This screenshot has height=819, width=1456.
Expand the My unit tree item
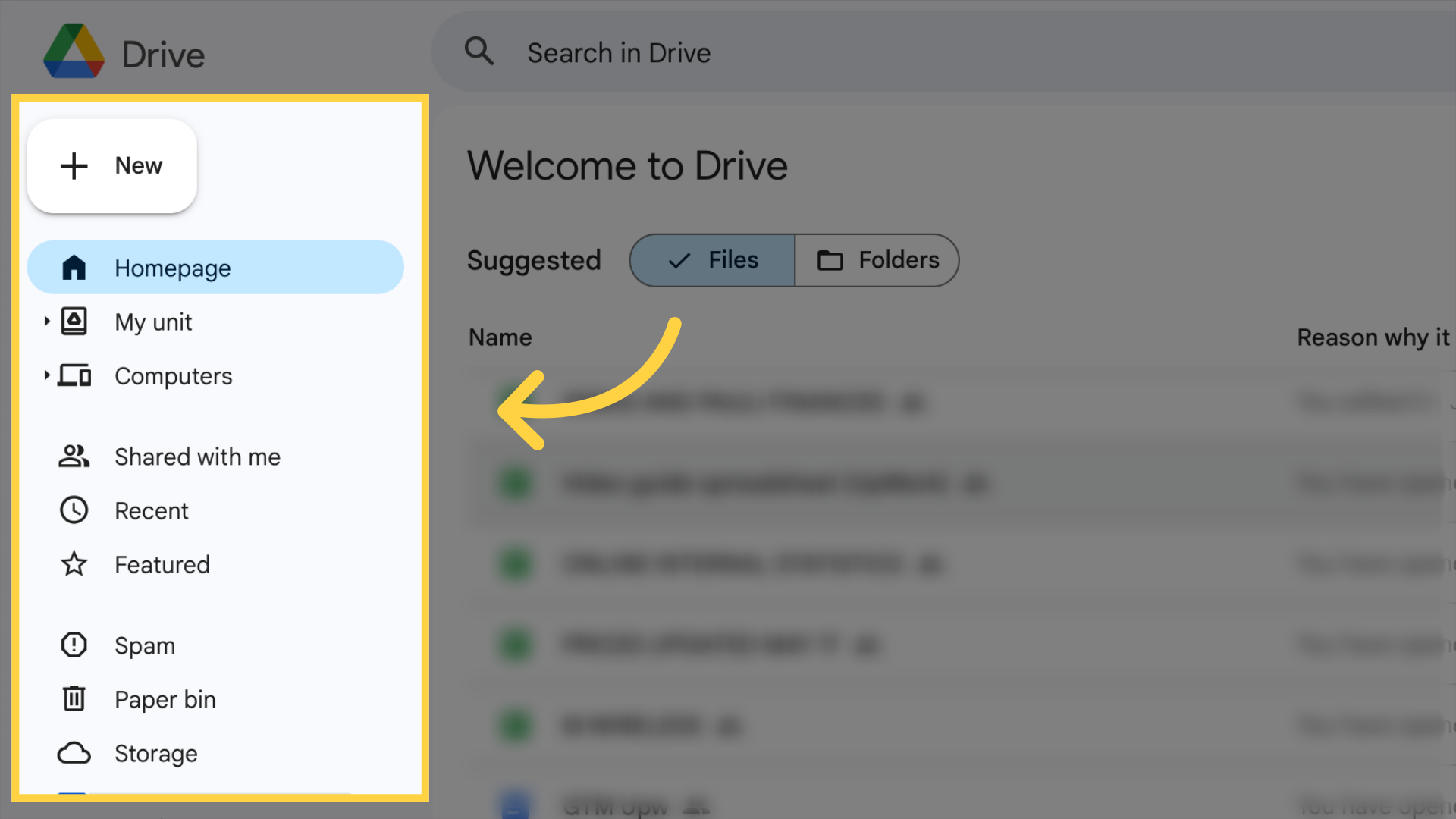[47, 321]
